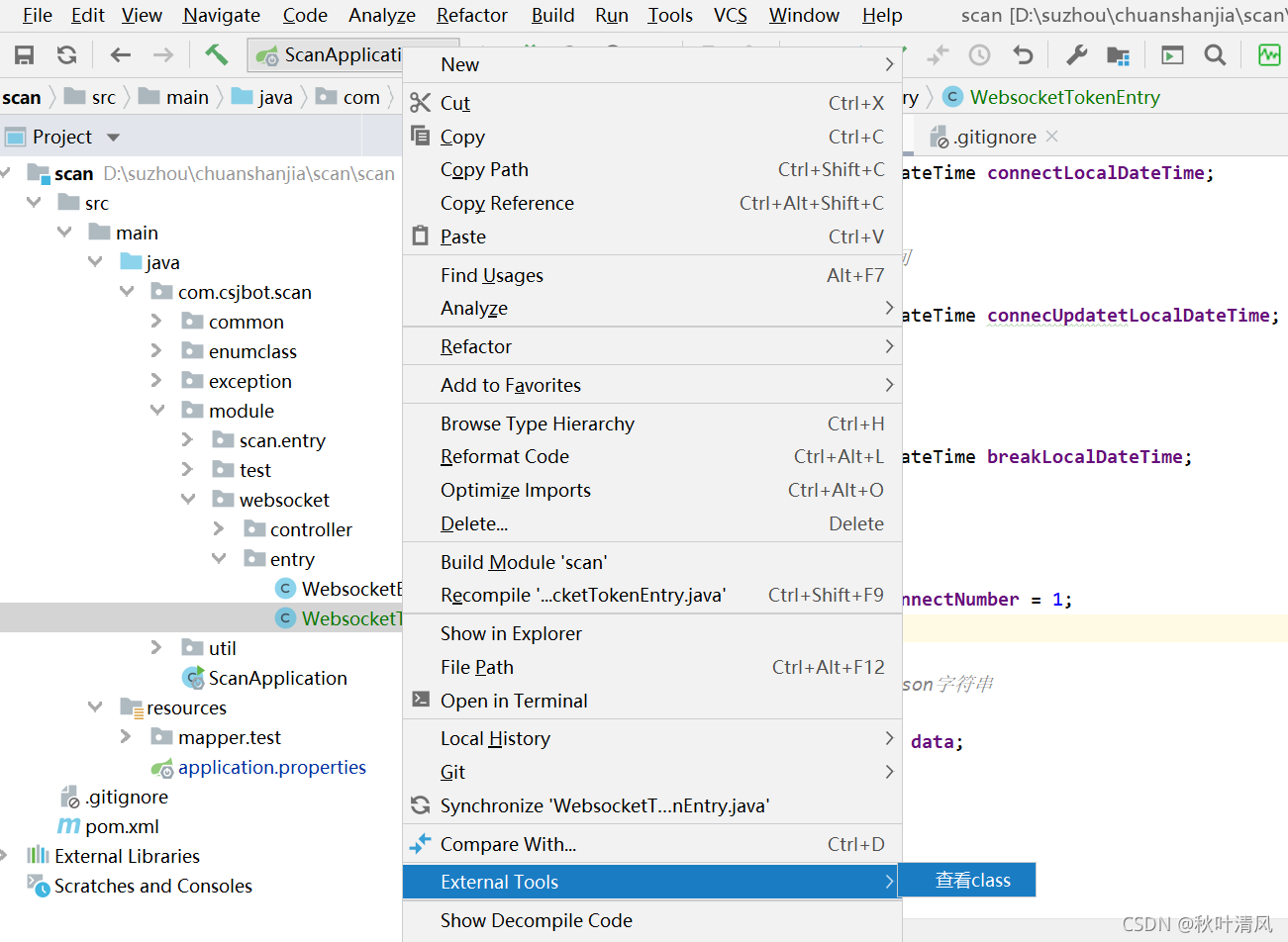This screenshot has height=942, width=1288.
Task: Choose Browse Type Hierarchy
Action: 652,424
